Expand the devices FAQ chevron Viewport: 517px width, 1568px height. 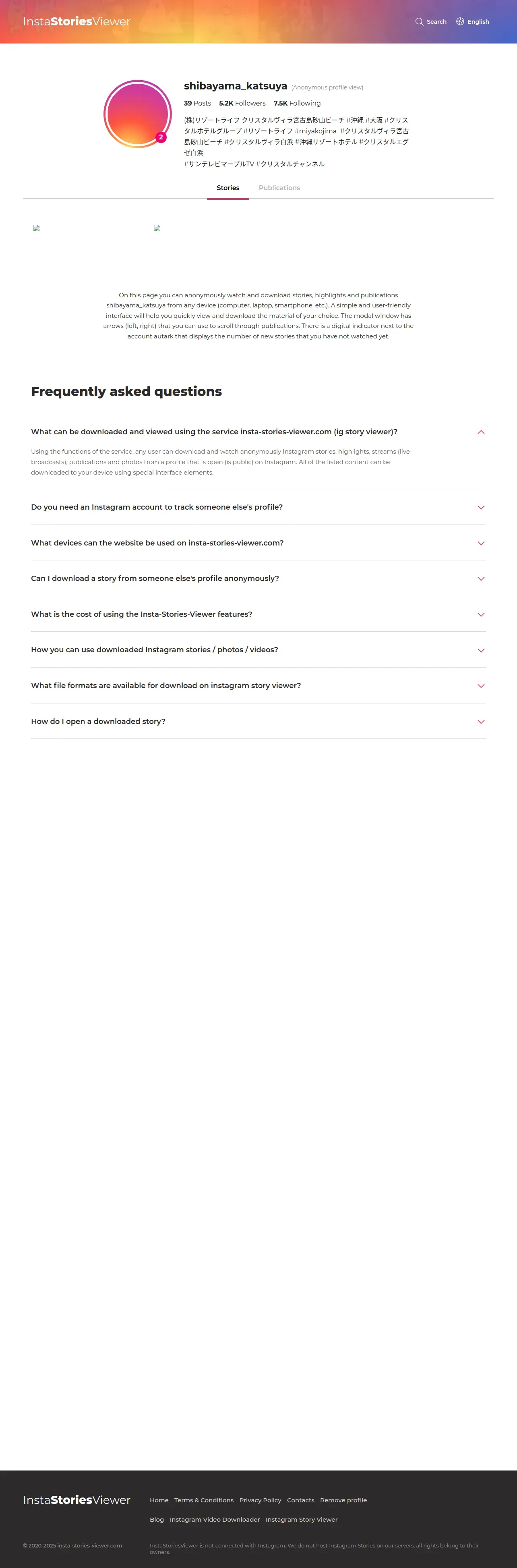pyautogui.click(x=480, y=543)
